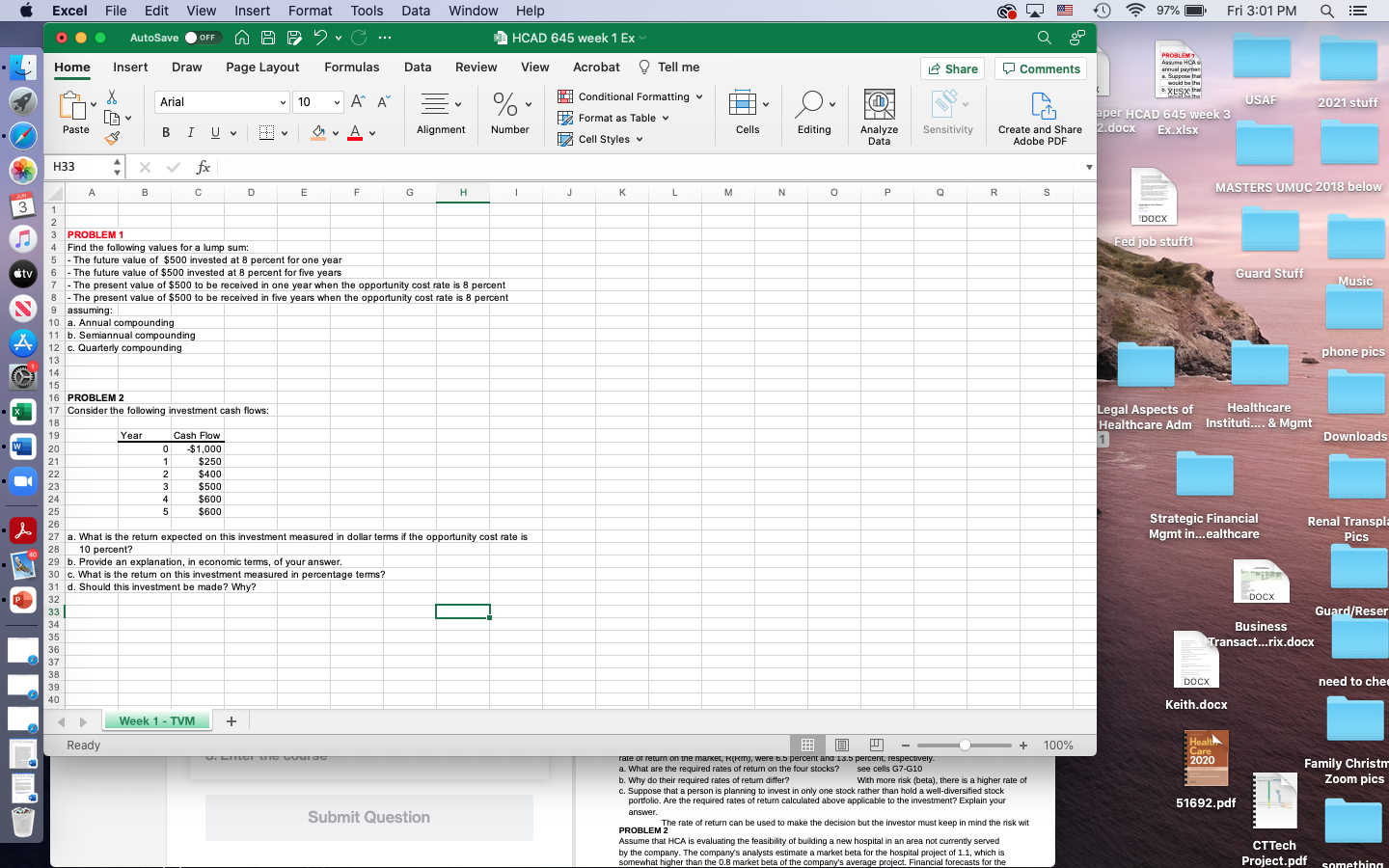Open the Editing tools group
Viewport: 1389px width, 868px height.
pos(814,115)
